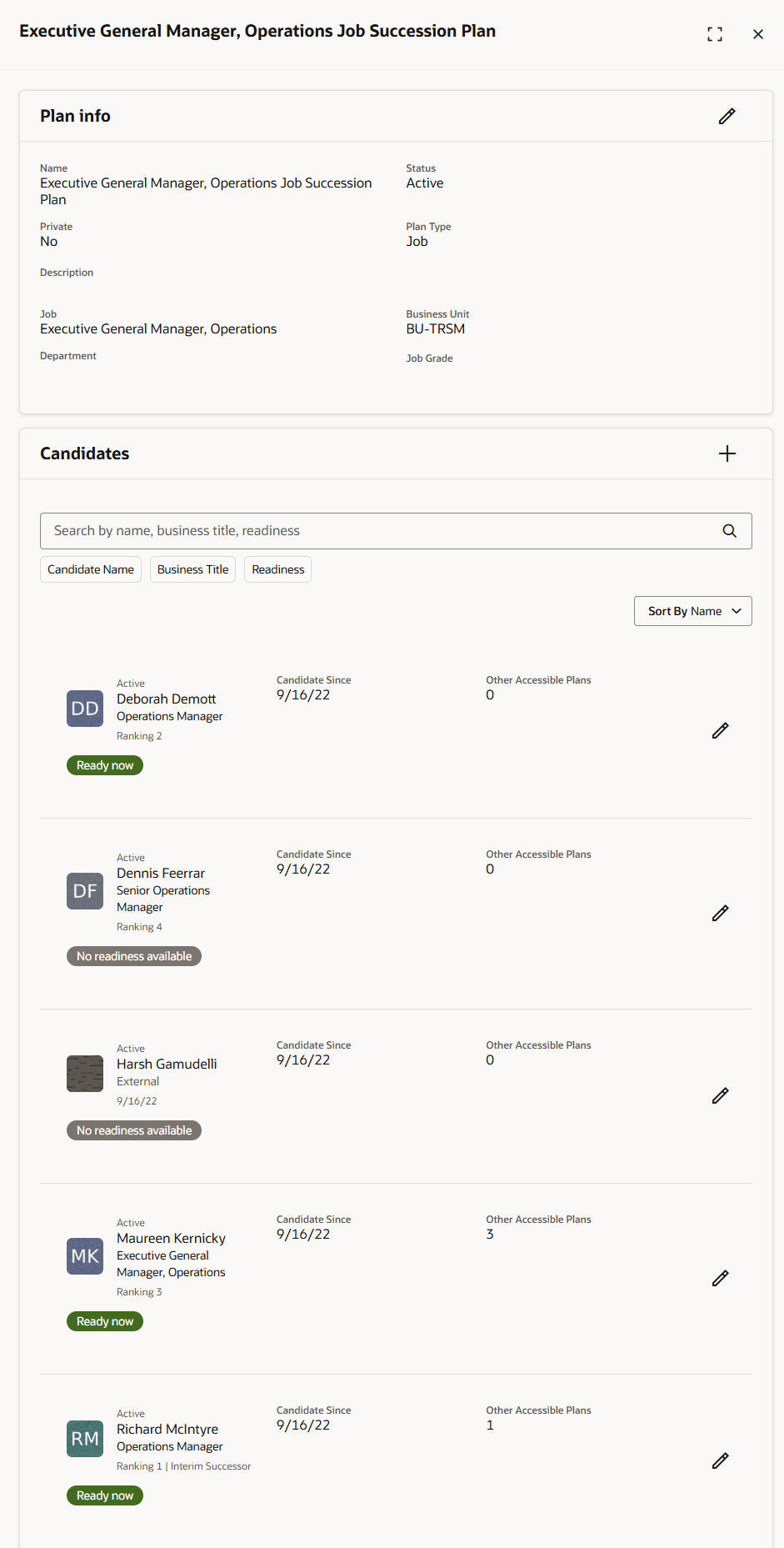
Task: Edit Deborah Demott candidate entry
Action: point(720,730)
